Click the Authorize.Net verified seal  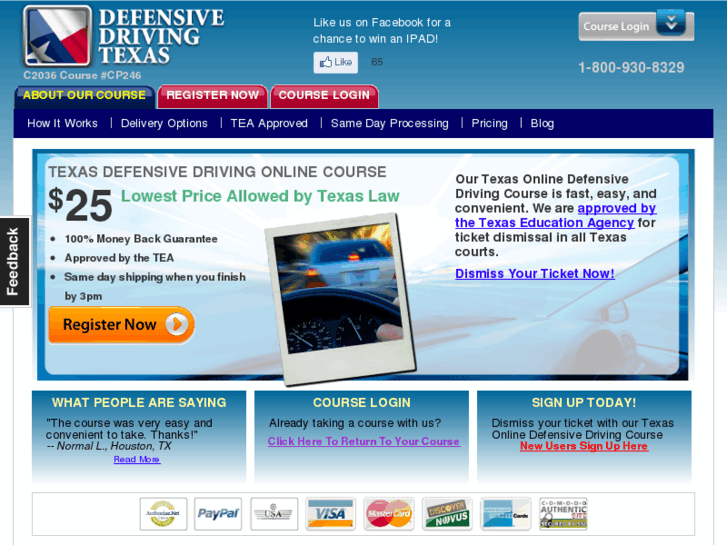[x=163, y=513]
